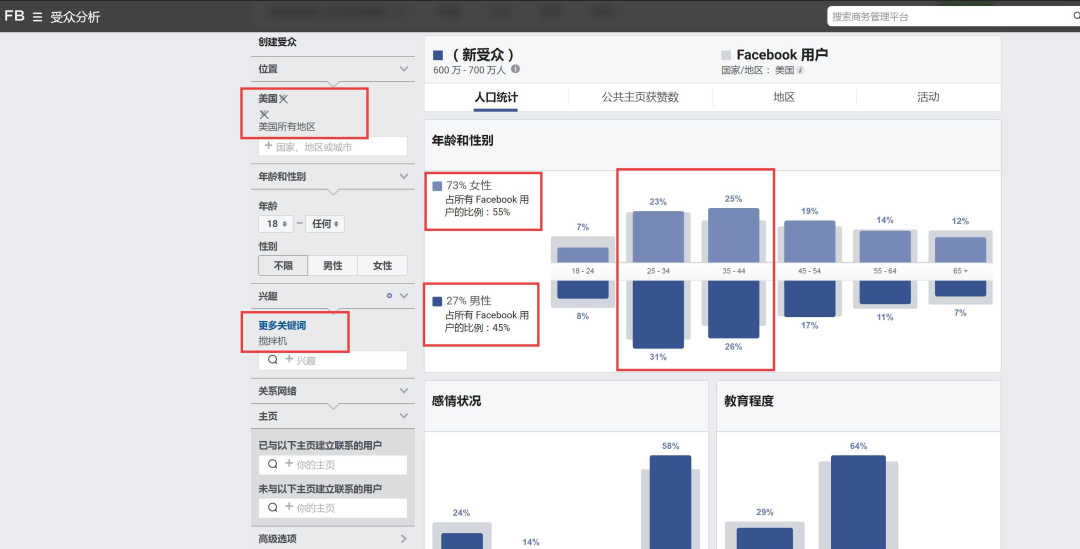Click the 教育程度 panel heading

tap(749, 401)
